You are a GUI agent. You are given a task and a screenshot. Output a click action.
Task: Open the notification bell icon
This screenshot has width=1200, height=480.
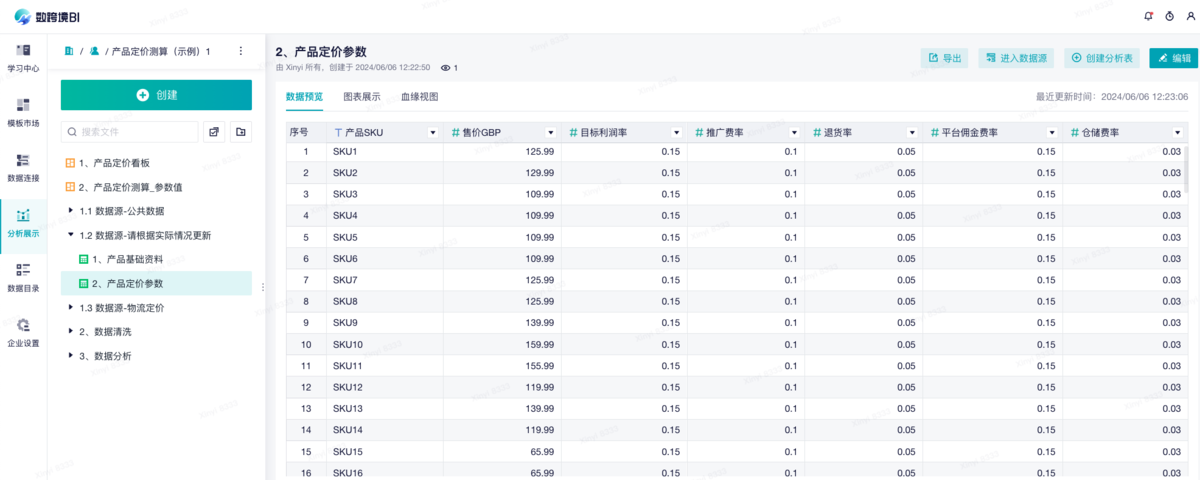(x=1148, y=16)
